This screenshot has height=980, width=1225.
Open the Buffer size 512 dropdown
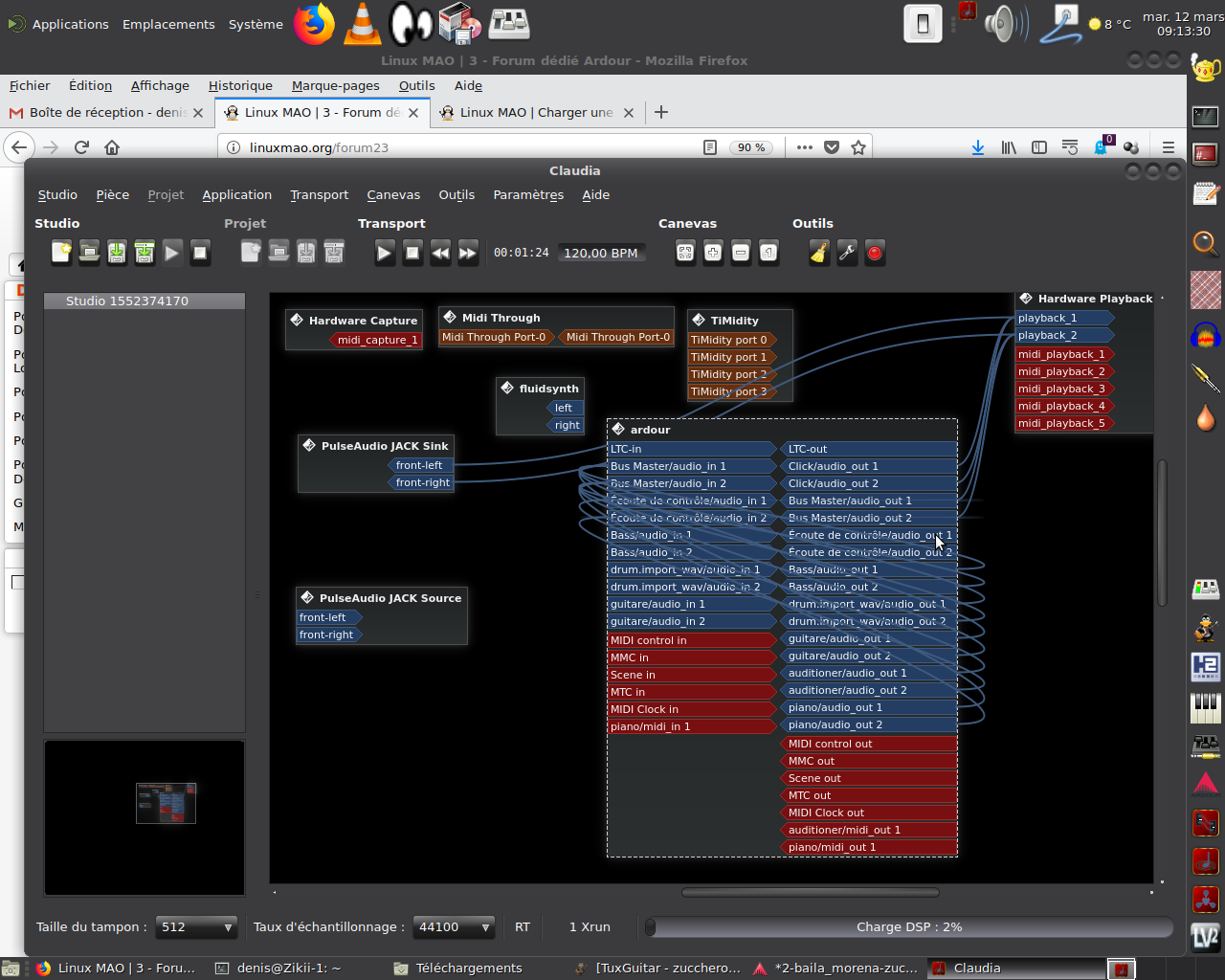click(x=196, y=926)
